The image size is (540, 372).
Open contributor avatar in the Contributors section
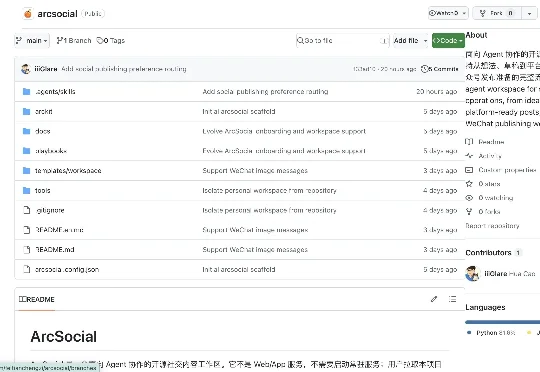472,273
